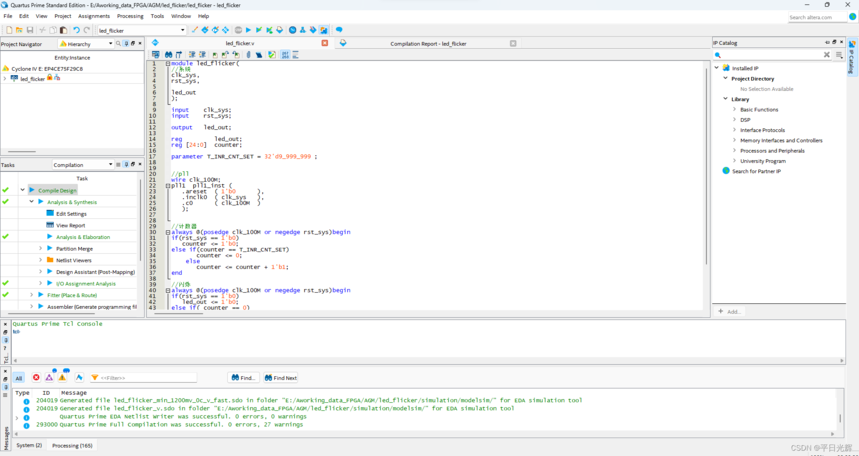Start Analysis & Synthesis from main toolbar
This screenshot has width=859, height=456.
point(259,30)
